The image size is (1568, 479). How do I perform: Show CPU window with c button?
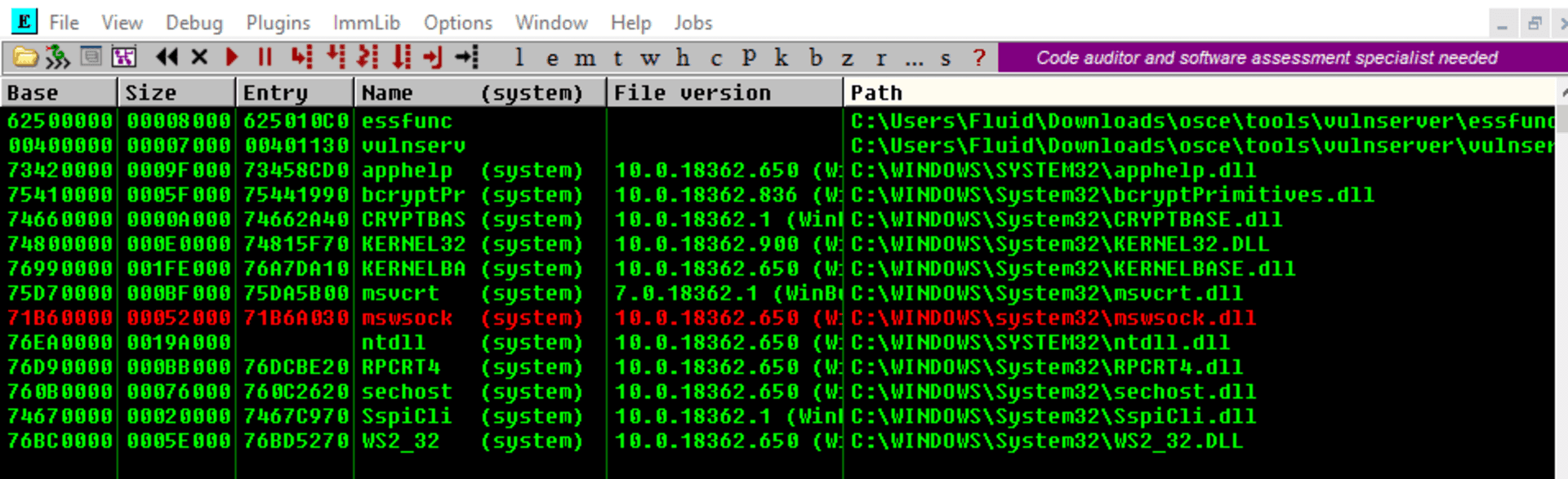(716, 58)
